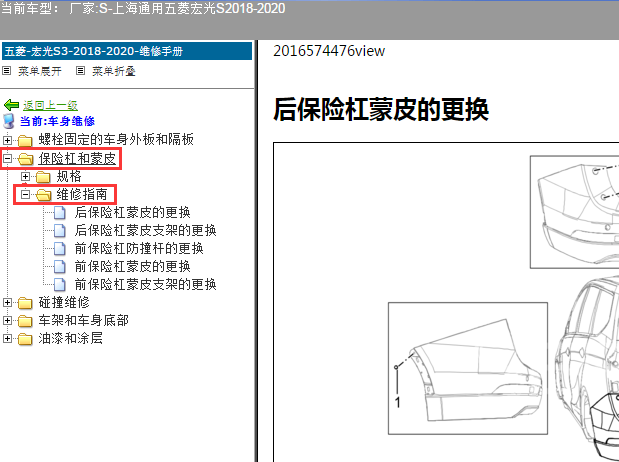Viewport: 619px width, 462px height.
Task: Click the upper bumper inset diagram
Action: [x=574, y=212]
